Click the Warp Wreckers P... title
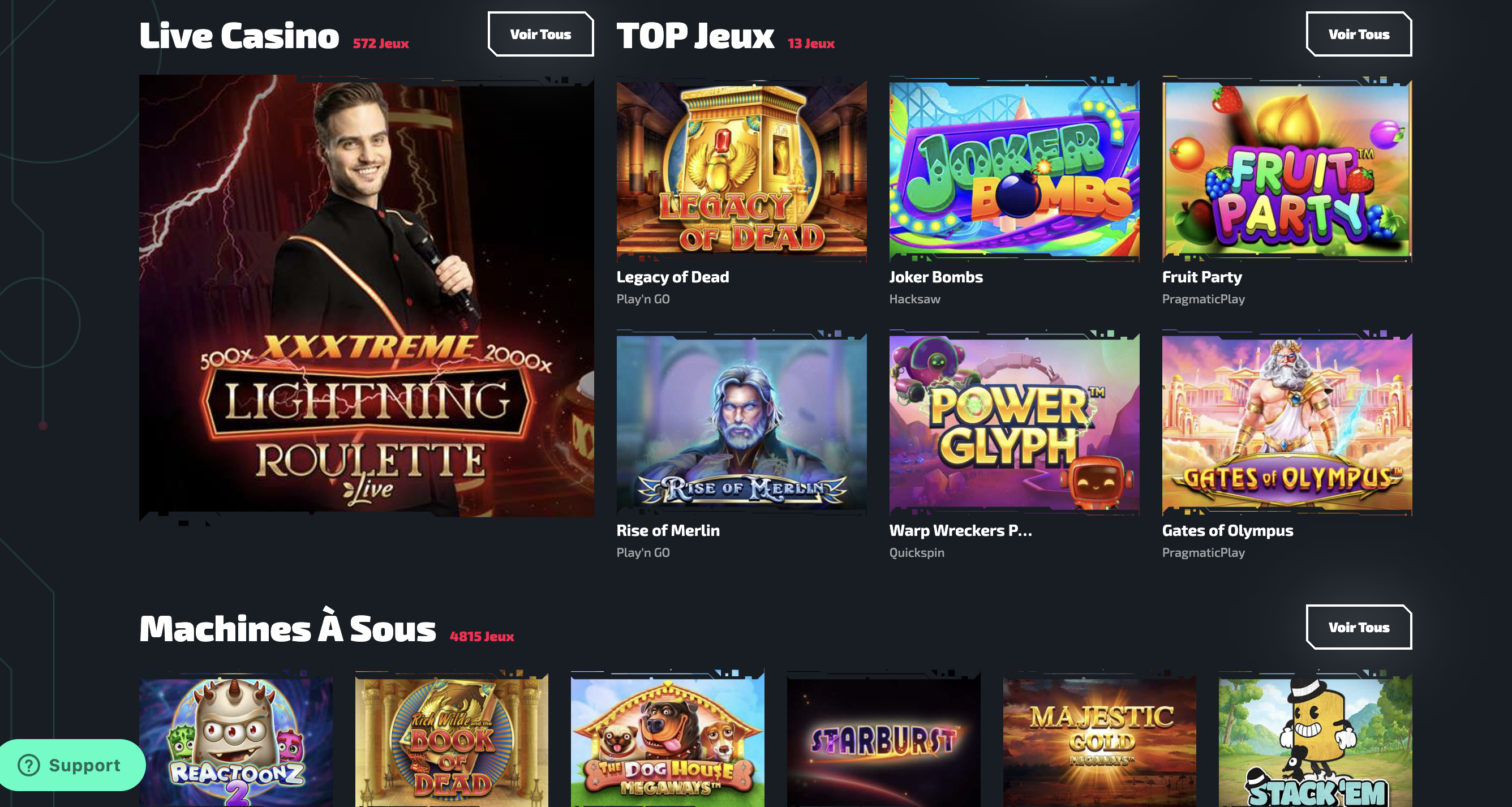Image resolution: width=1512 pixels, height=807 pixels. click(x=960, y=531)
